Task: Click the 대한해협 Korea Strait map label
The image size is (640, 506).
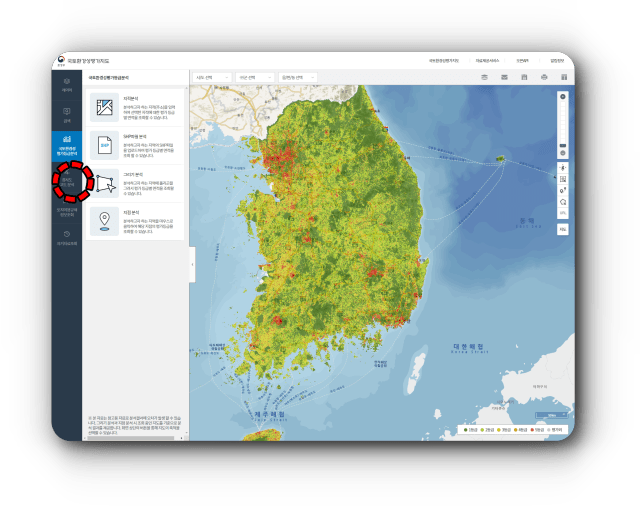Action: [469, 348]
